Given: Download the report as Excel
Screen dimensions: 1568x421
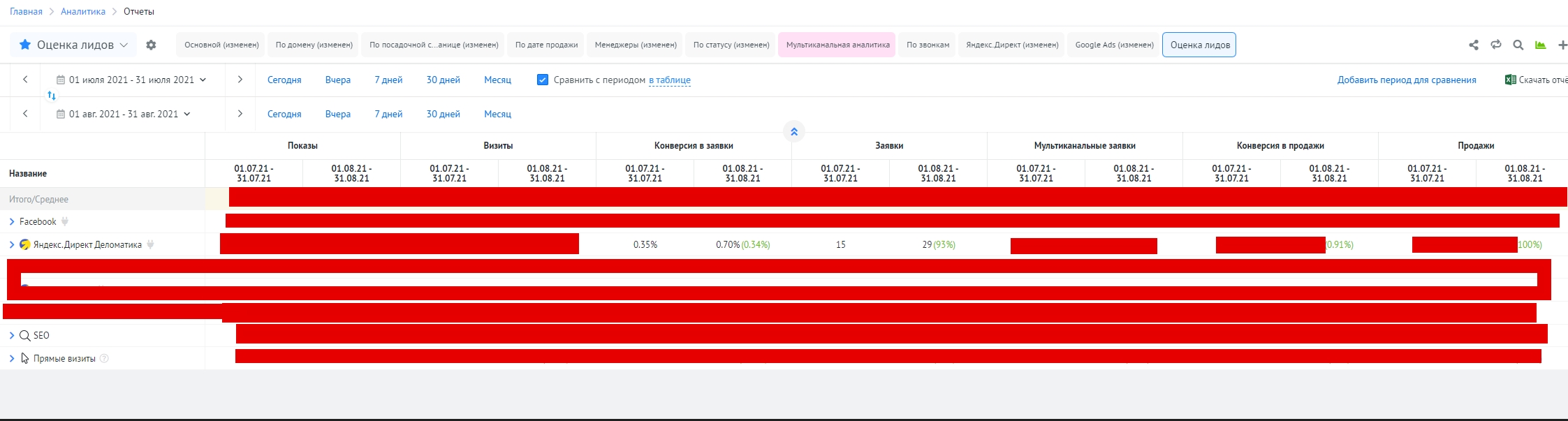Looking at the screenshot, I should [x=1536, y=80].
